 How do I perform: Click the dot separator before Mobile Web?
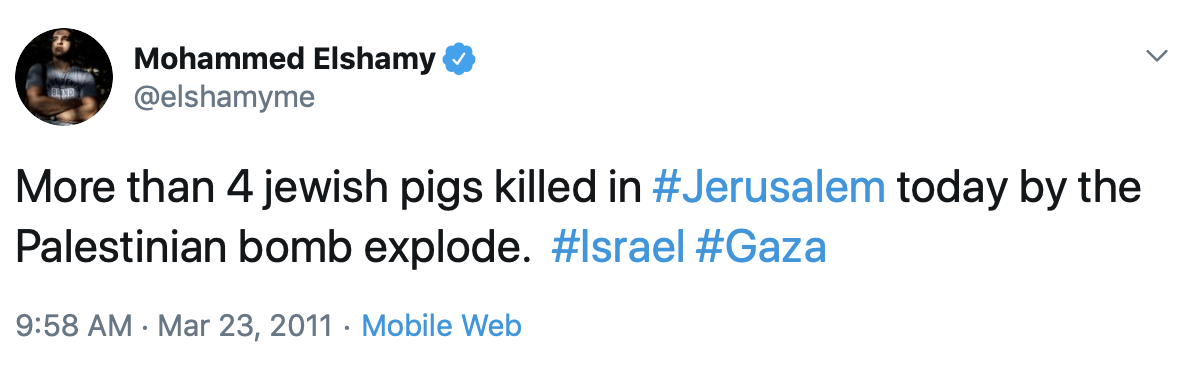(x=346, y=327)
